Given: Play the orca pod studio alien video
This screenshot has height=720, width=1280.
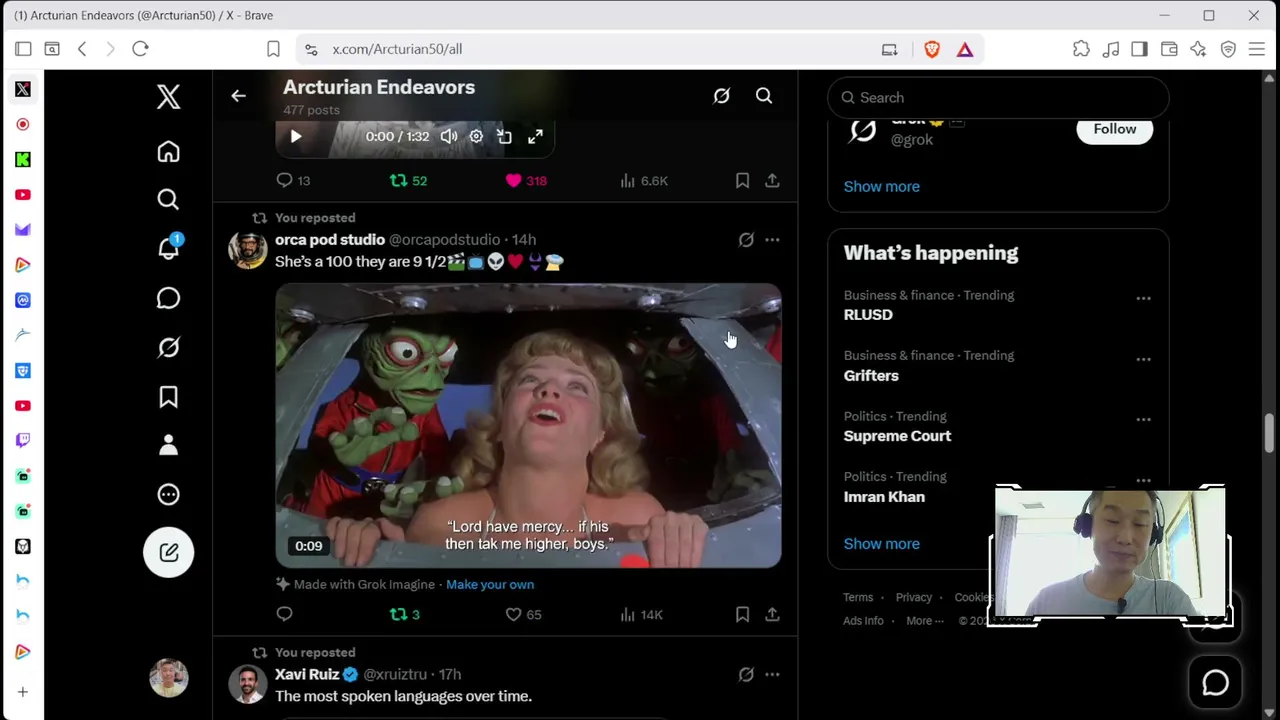Looking at the screenshot, I should tap(528, 426).
